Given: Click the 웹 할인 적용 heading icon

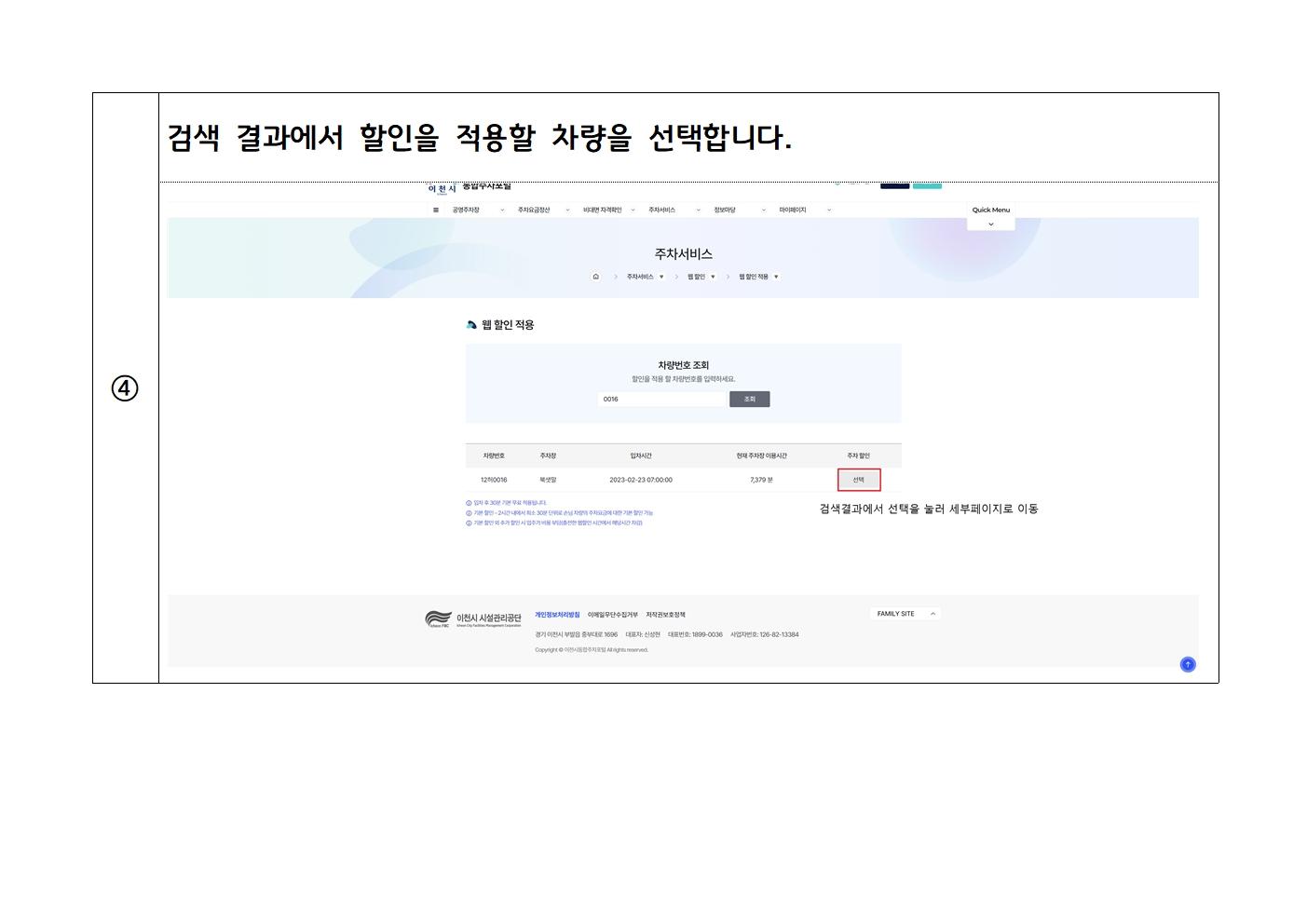Looking at the screenshot, I should pos(471,325).
